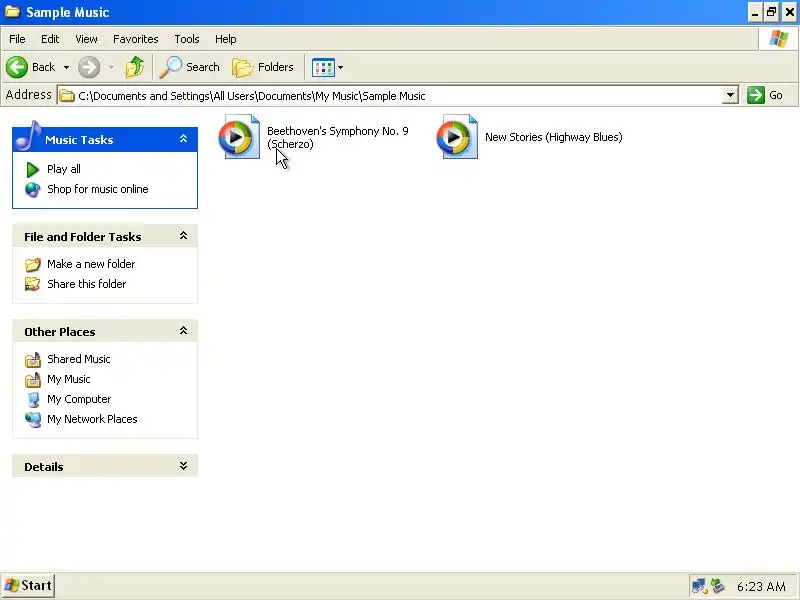The height and width of the screenshot is (600, 800).
Task: Click the Forward arrow icon
Action: click(89, 67)
